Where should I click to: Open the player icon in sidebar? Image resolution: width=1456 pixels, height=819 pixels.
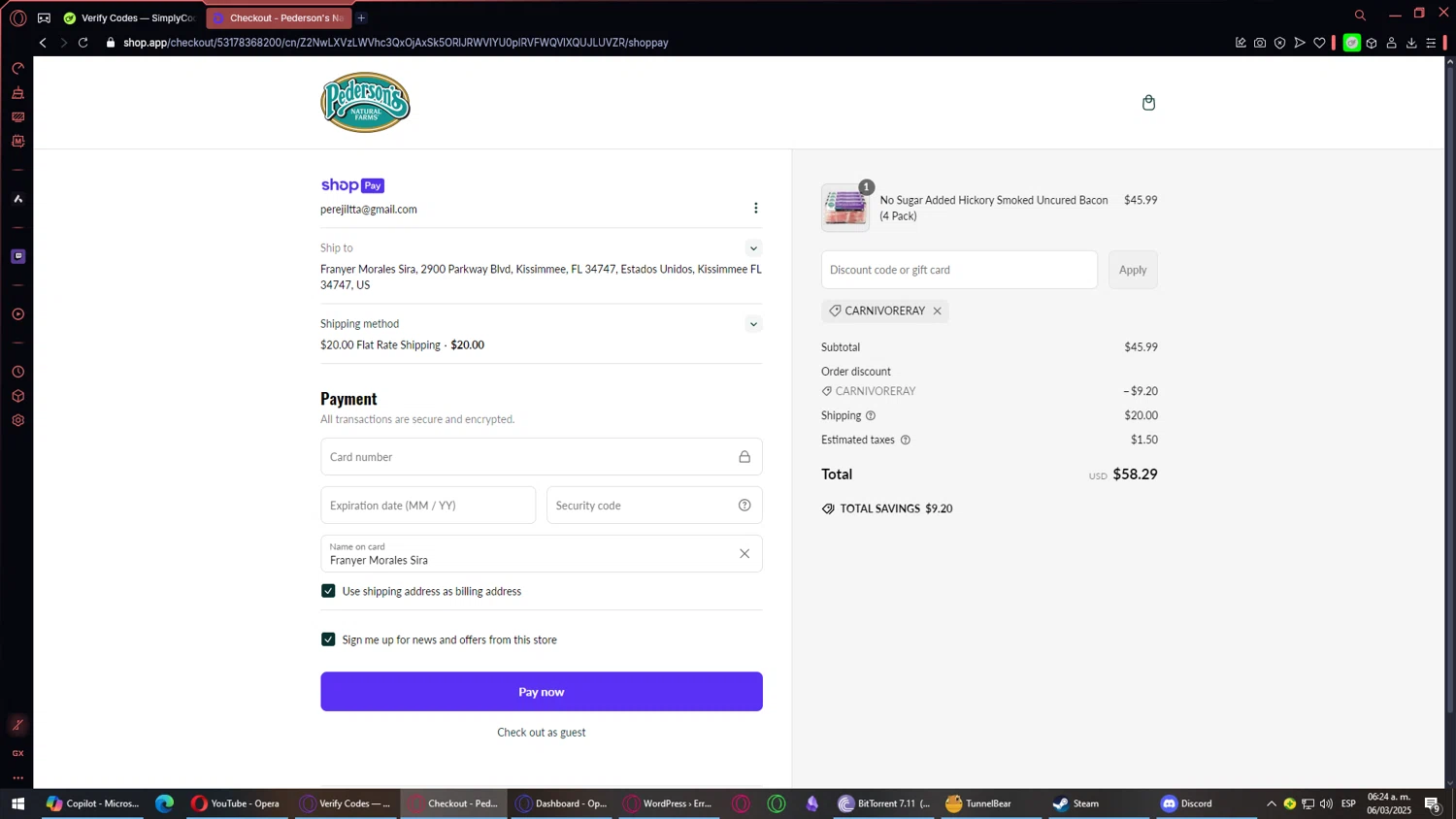click(17, 314)
